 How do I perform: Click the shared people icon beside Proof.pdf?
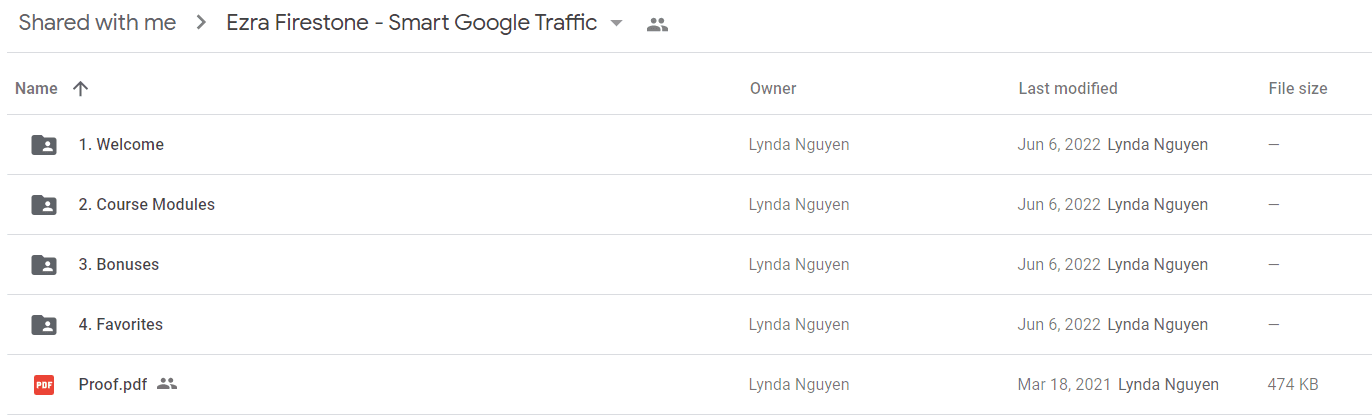pyautogui.click(x=167, y=384)
